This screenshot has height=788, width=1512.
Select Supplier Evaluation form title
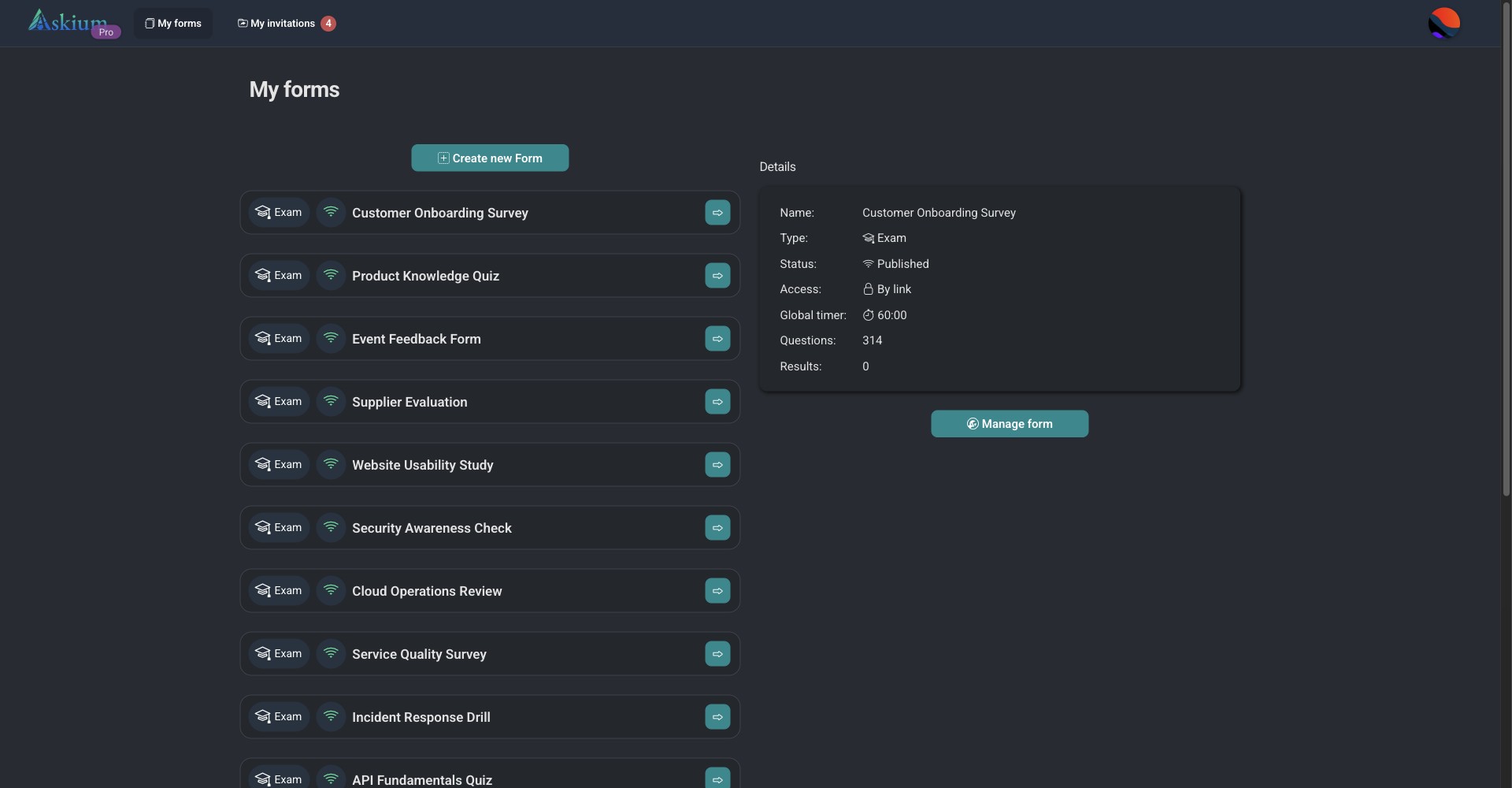coord(409,402)
